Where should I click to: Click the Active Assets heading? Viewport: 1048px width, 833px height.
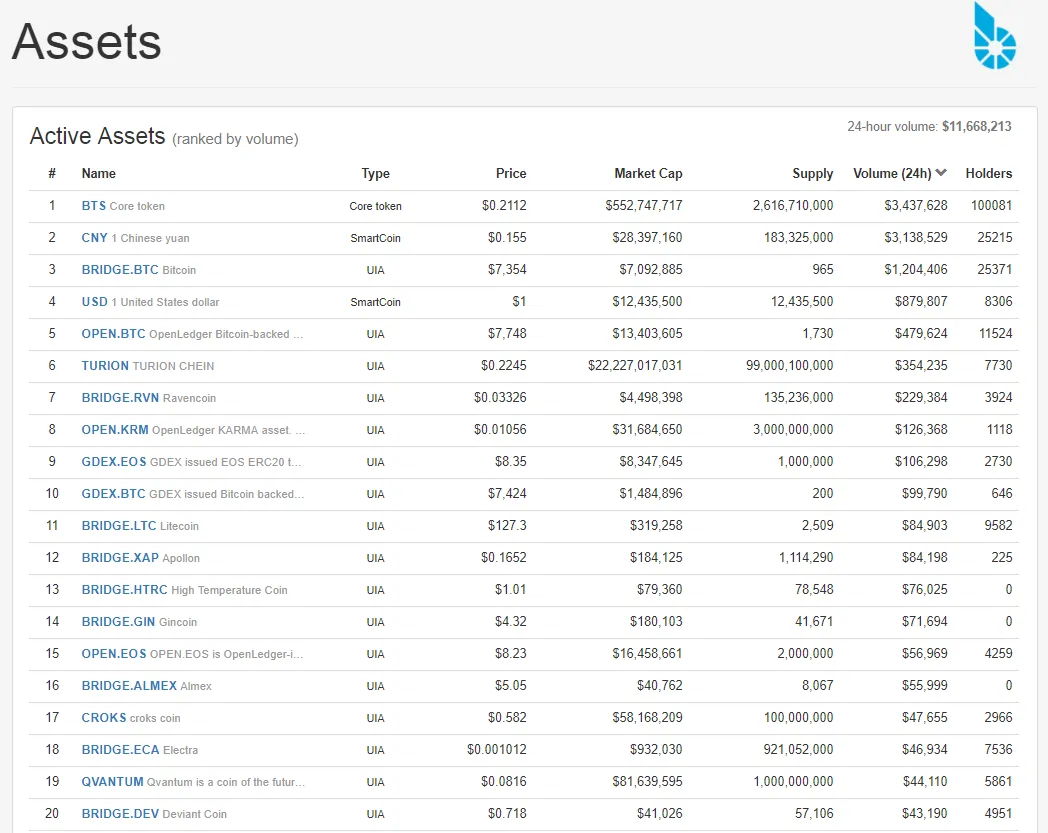98,136
